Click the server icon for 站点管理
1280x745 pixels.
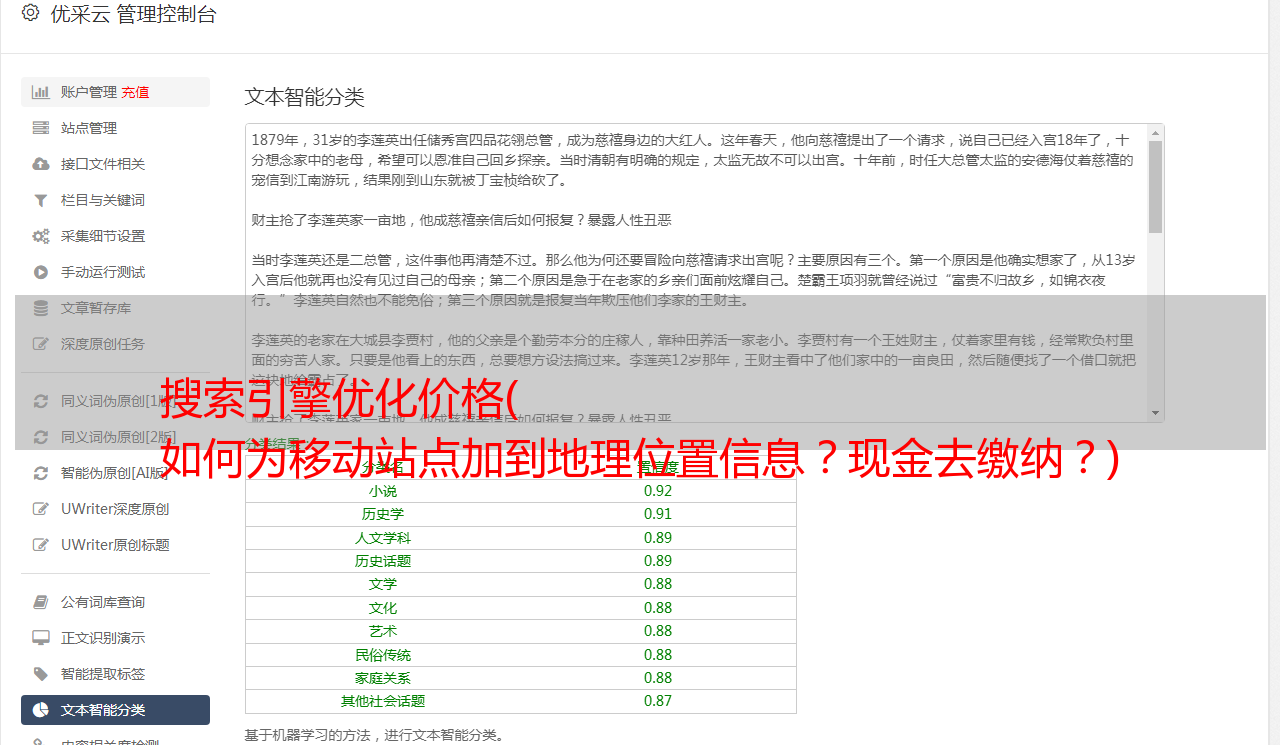[40, 128]
